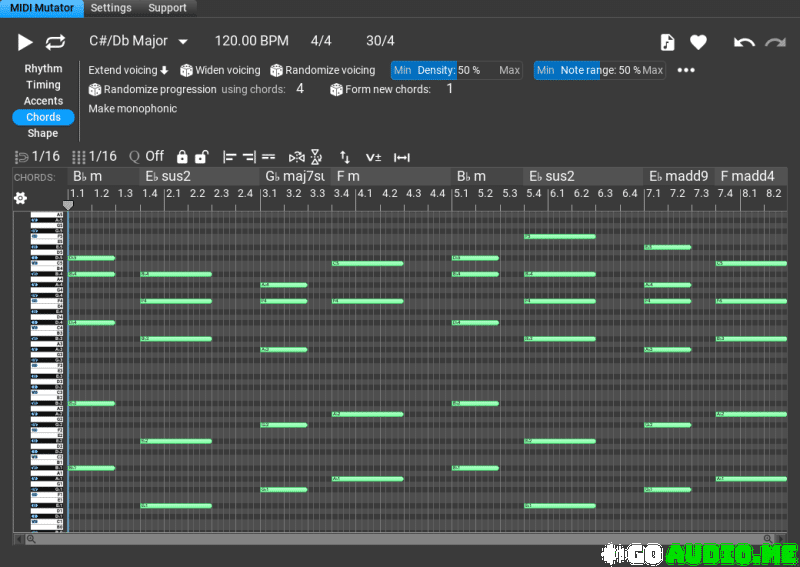The image size is (800, 567).
Task: Click Extend voicing down button
Action: coord(128,70)
